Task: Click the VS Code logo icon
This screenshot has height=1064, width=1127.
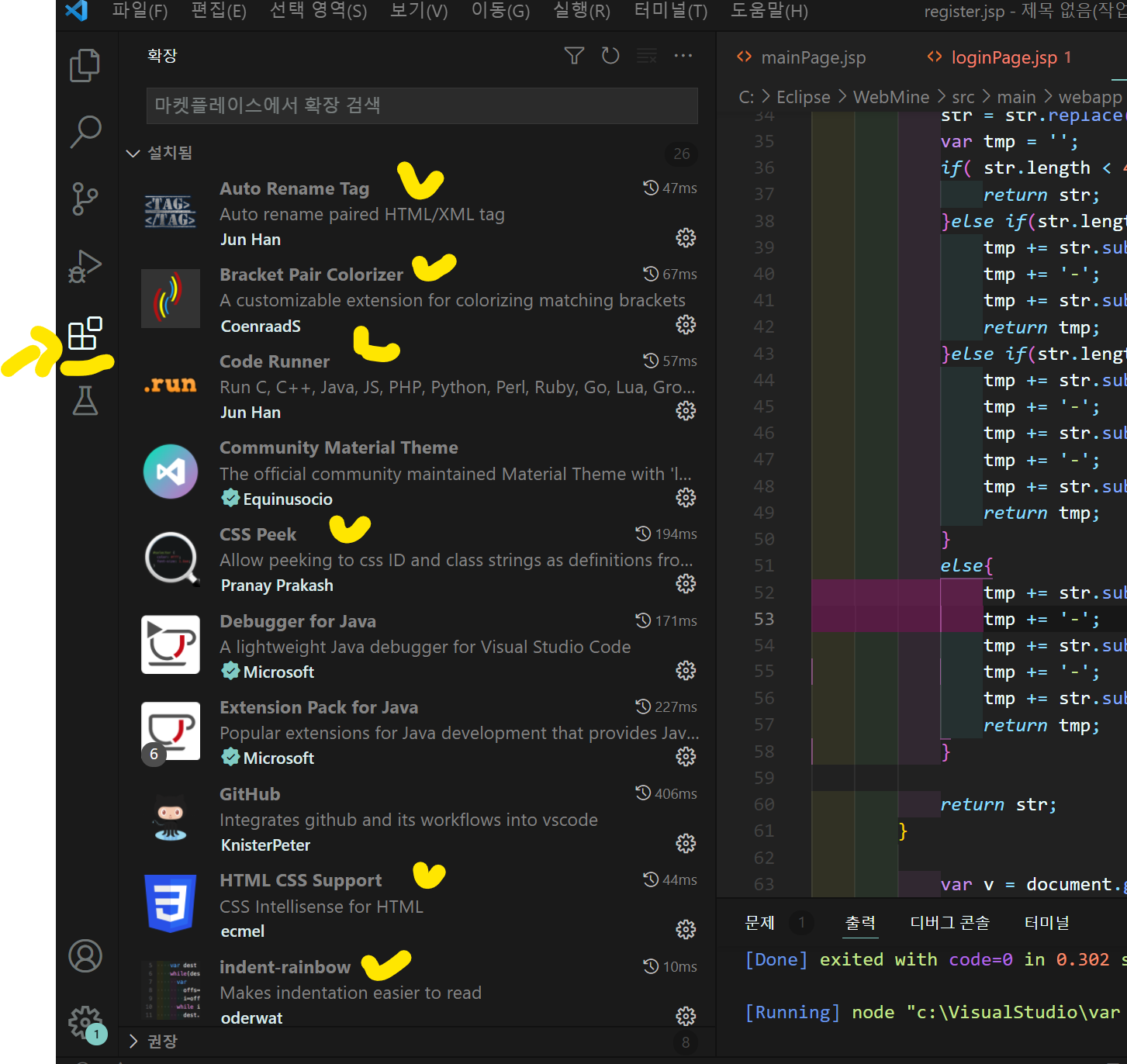Action: coord(76,11)
